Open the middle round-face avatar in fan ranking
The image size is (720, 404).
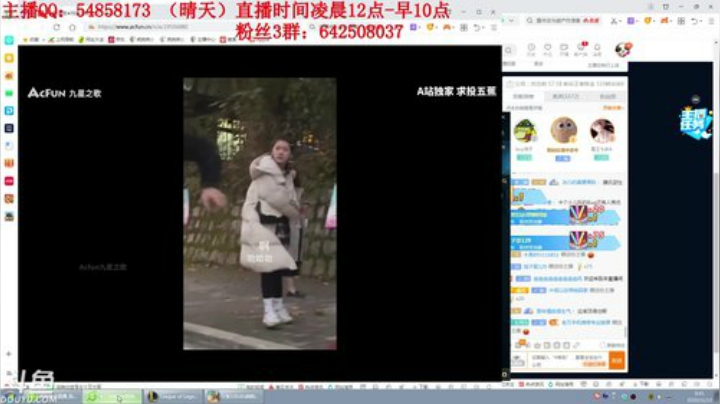pyautogui.click(x=563, y=130)
